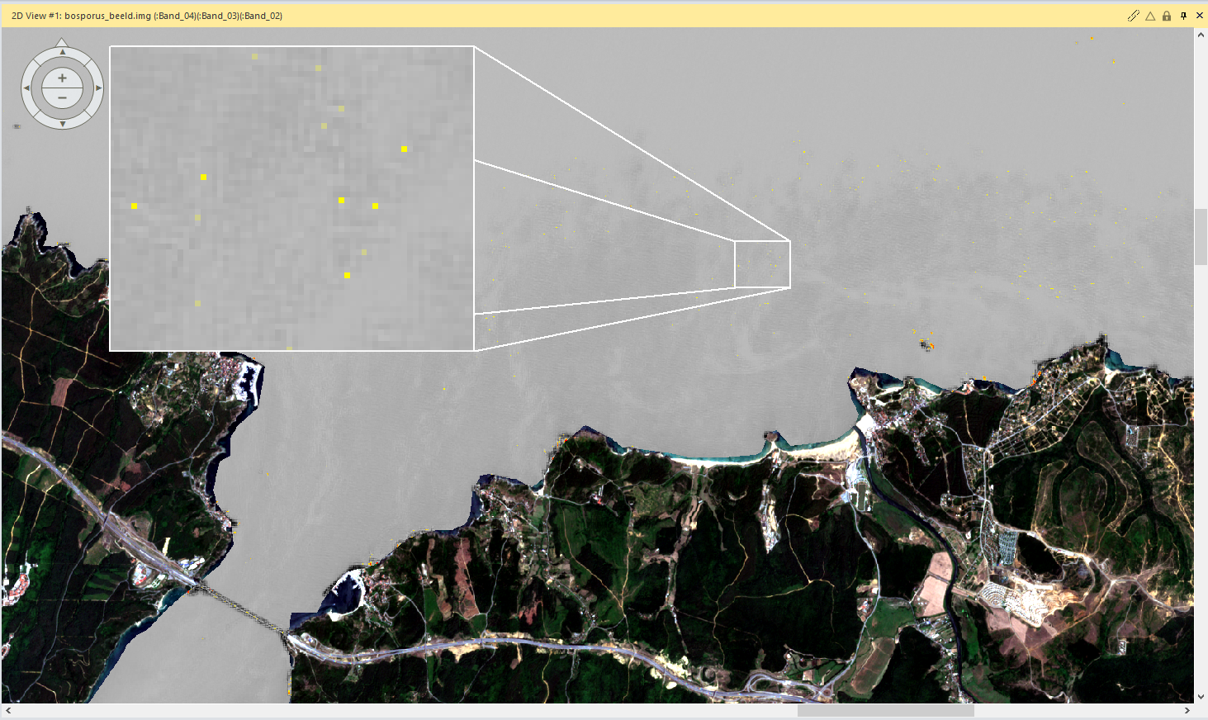Pan right using navigation wheel arrow

[98, 88]
